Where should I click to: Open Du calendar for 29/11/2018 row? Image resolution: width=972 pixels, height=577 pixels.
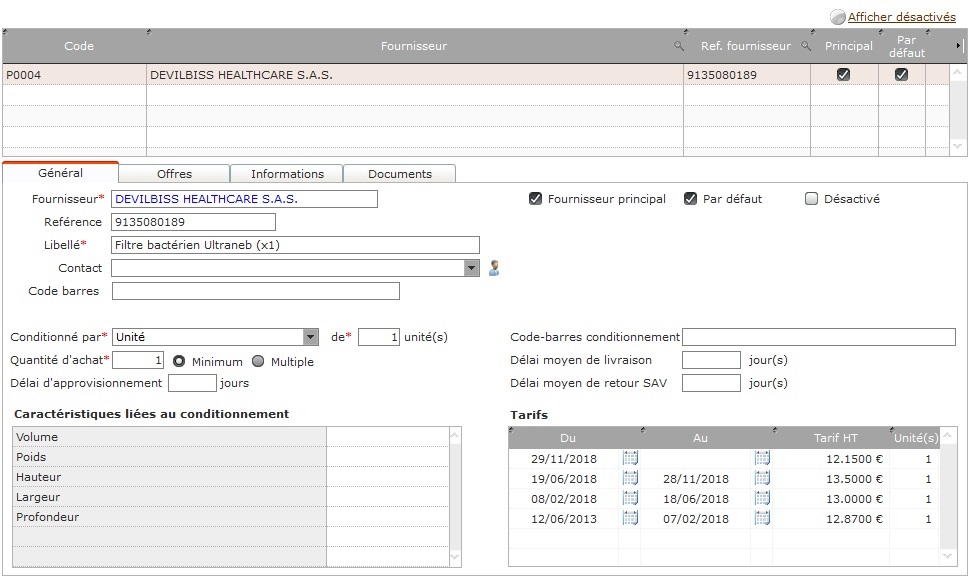[630, 458]
